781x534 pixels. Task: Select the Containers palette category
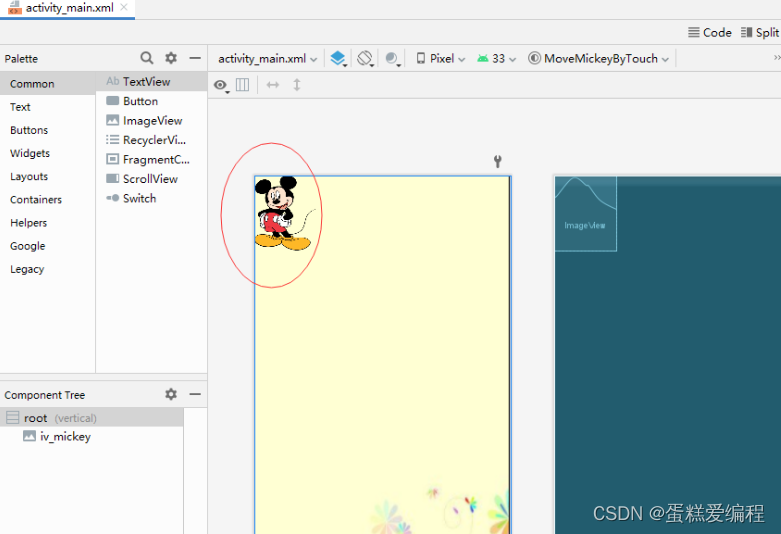(47, 199)
